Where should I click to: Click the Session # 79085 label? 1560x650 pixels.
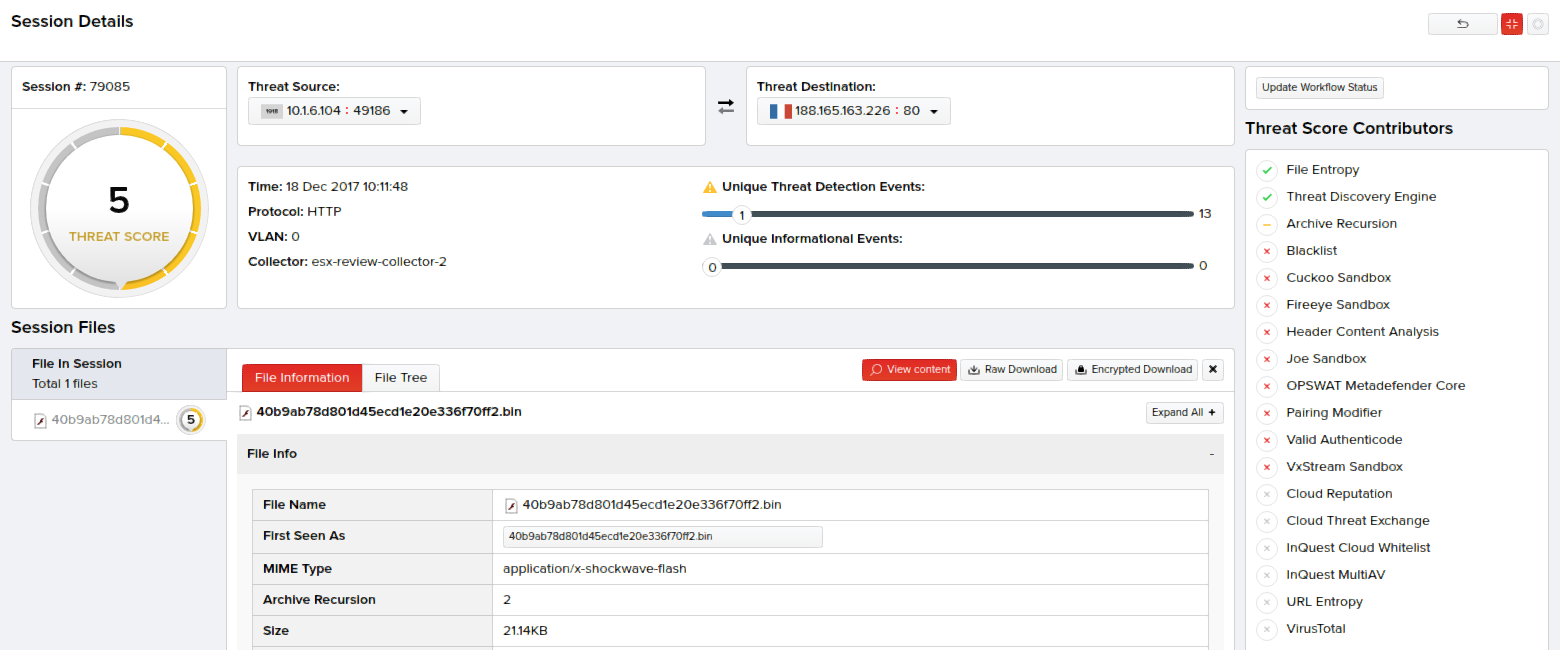[76, 87]
